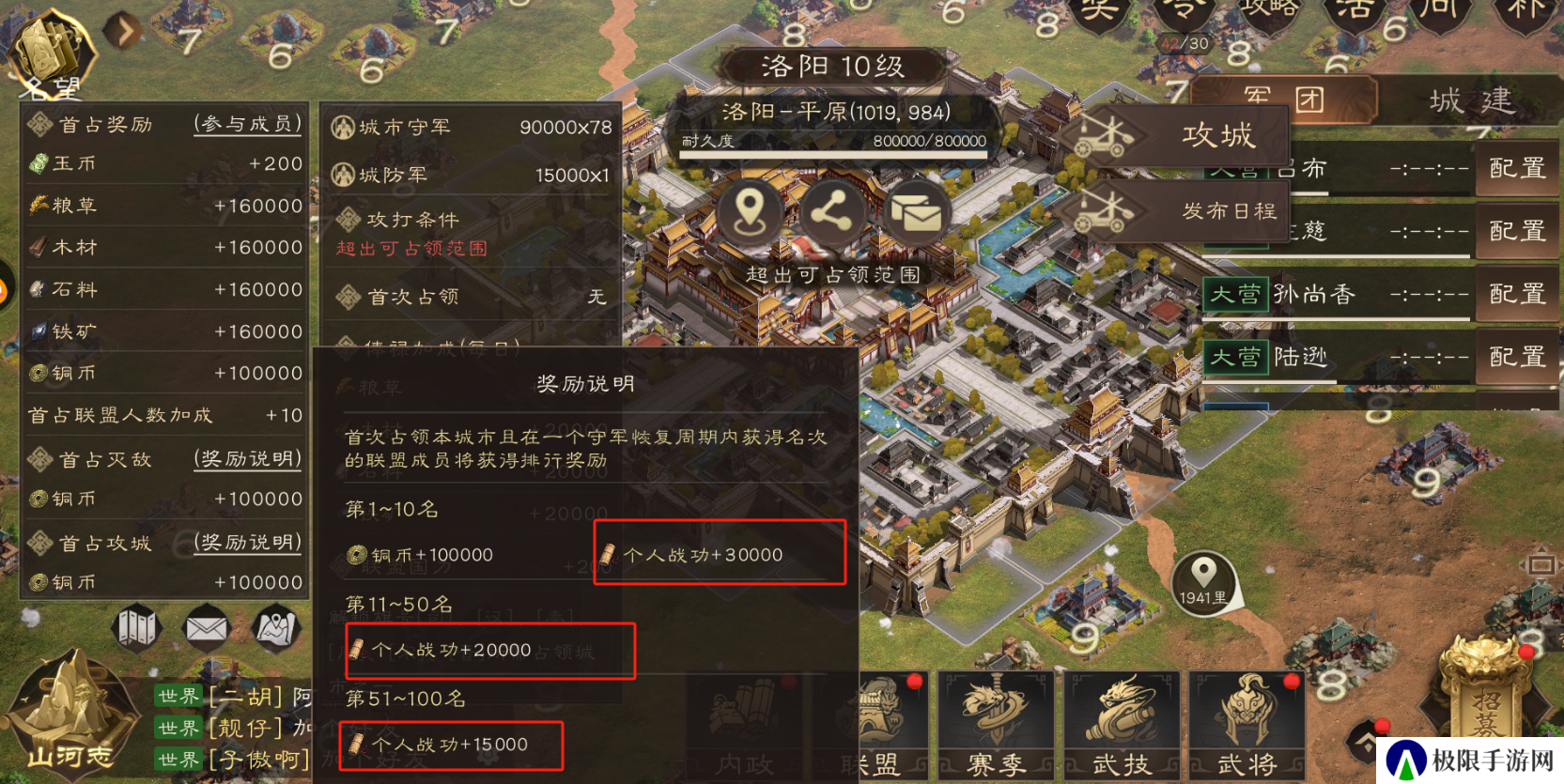Click 配置 button for 陆逊
Viewport: 1564px width, 784px height.
[x=1518, y=357]
